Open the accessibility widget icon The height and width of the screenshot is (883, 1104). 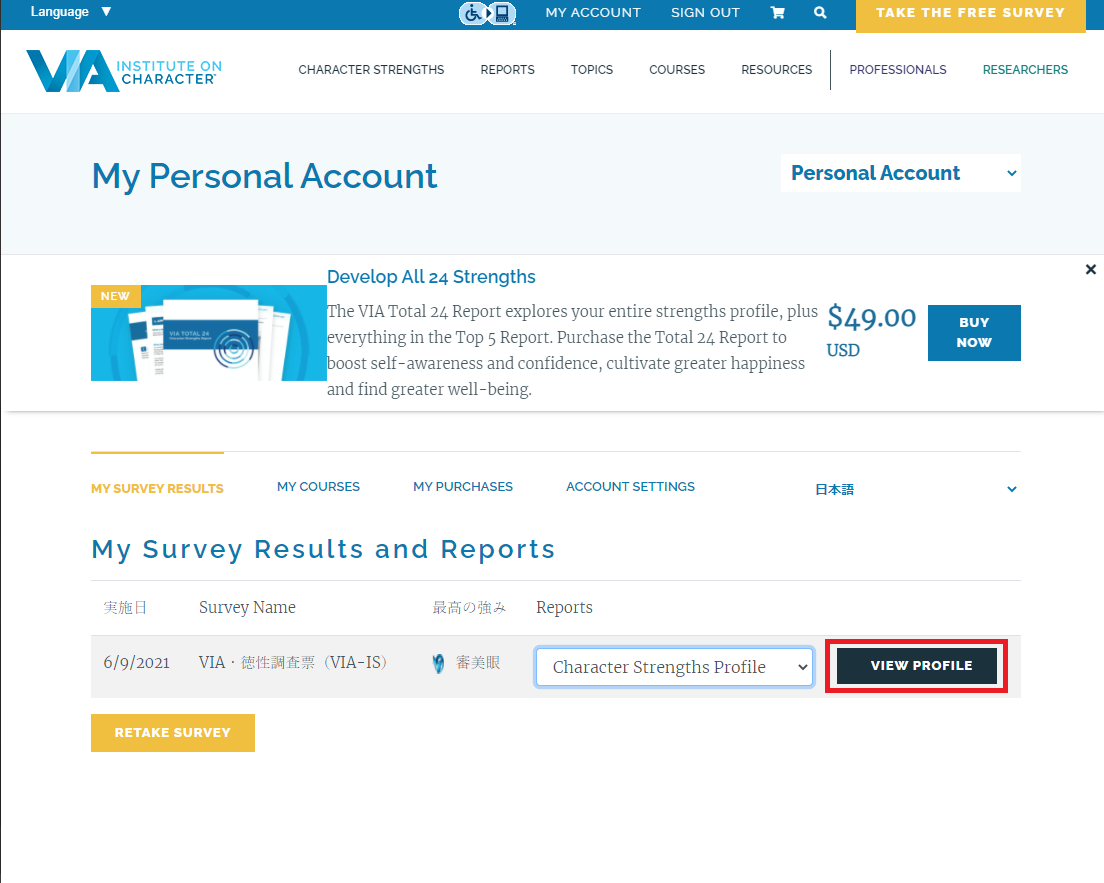[x=487, y=14]
